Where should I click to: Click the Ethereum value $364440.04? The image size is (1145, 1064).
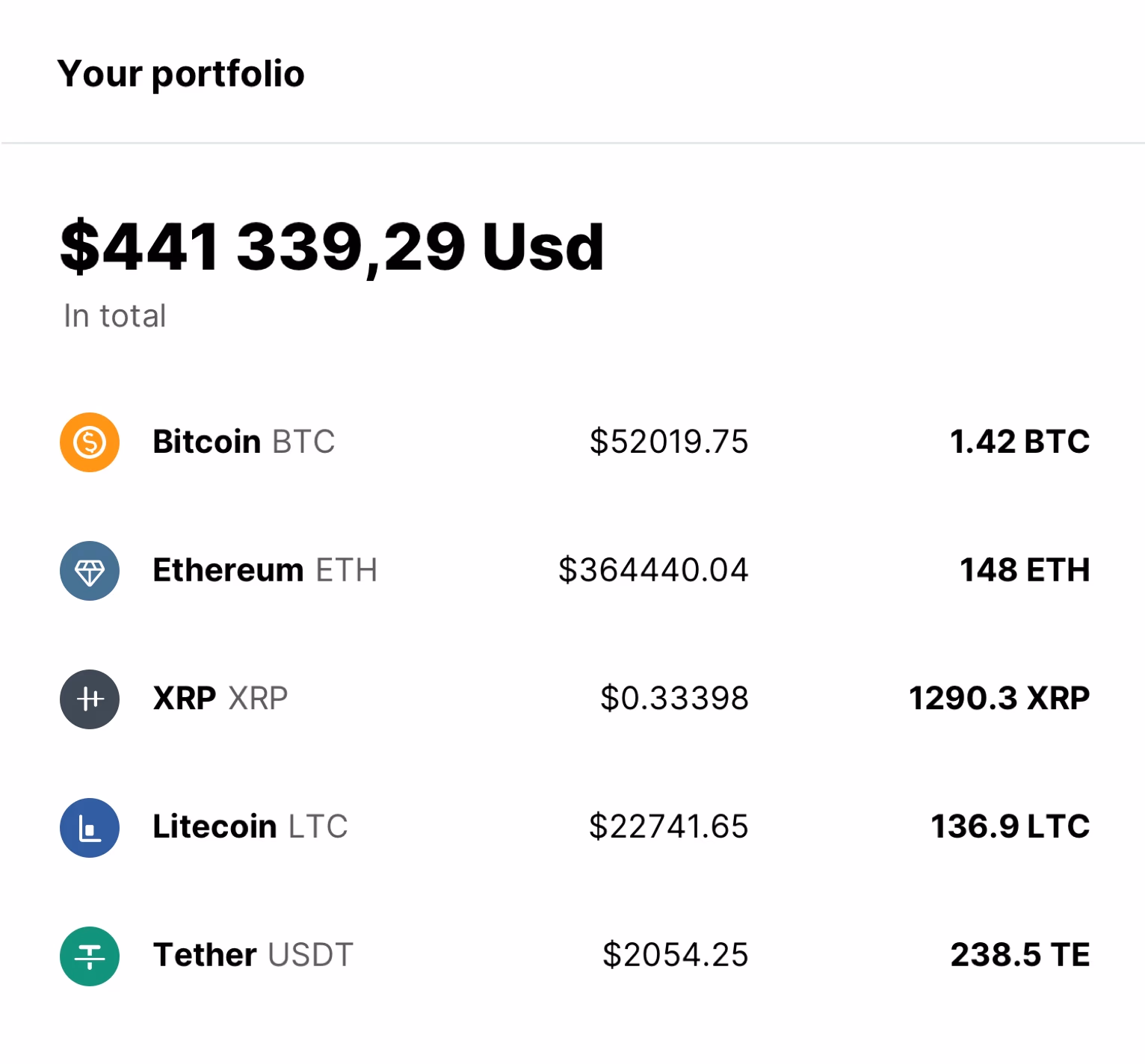653,570
